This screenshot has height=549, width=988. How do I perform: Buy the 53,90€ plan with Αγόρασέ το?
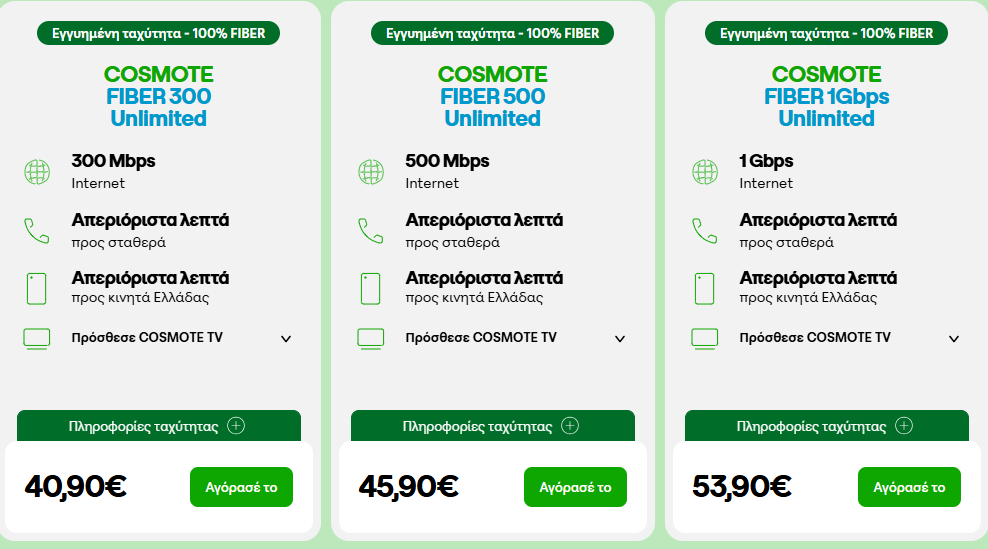[909, 487]
